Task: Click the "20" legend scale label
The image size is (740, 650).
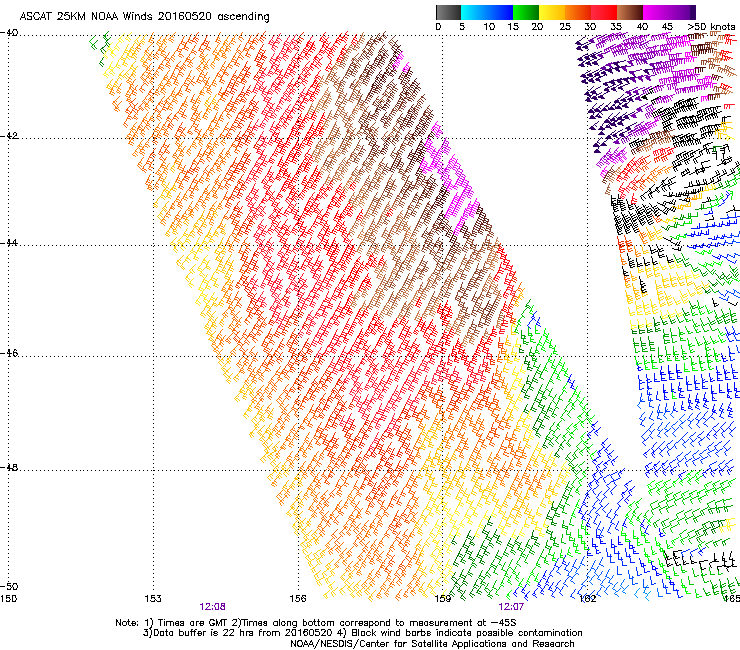Action: (x=537, y=27)
